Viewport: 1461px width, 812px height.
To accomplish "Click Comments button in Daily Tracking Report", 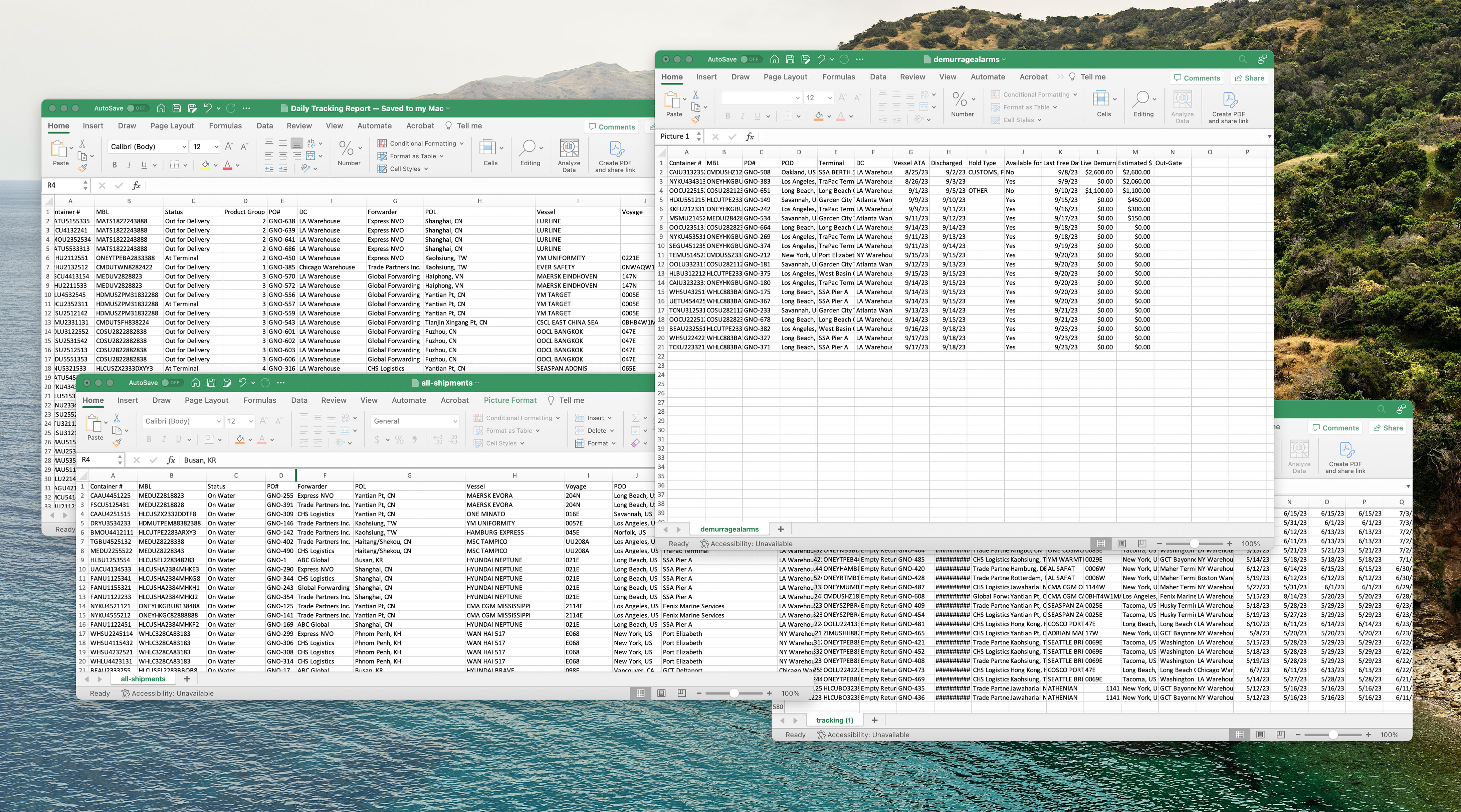I will tap(611, 127).
